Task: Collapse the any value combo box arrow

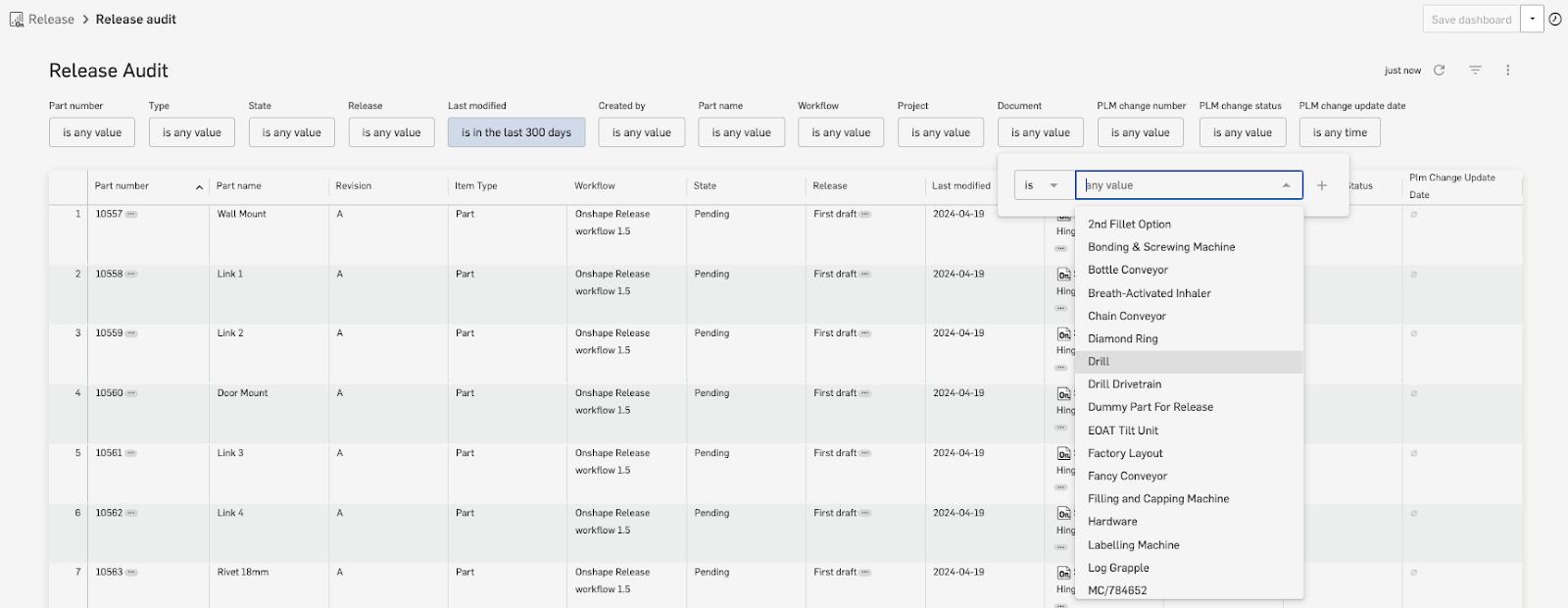Action: pyautogui.click(x=1286, y=185)
